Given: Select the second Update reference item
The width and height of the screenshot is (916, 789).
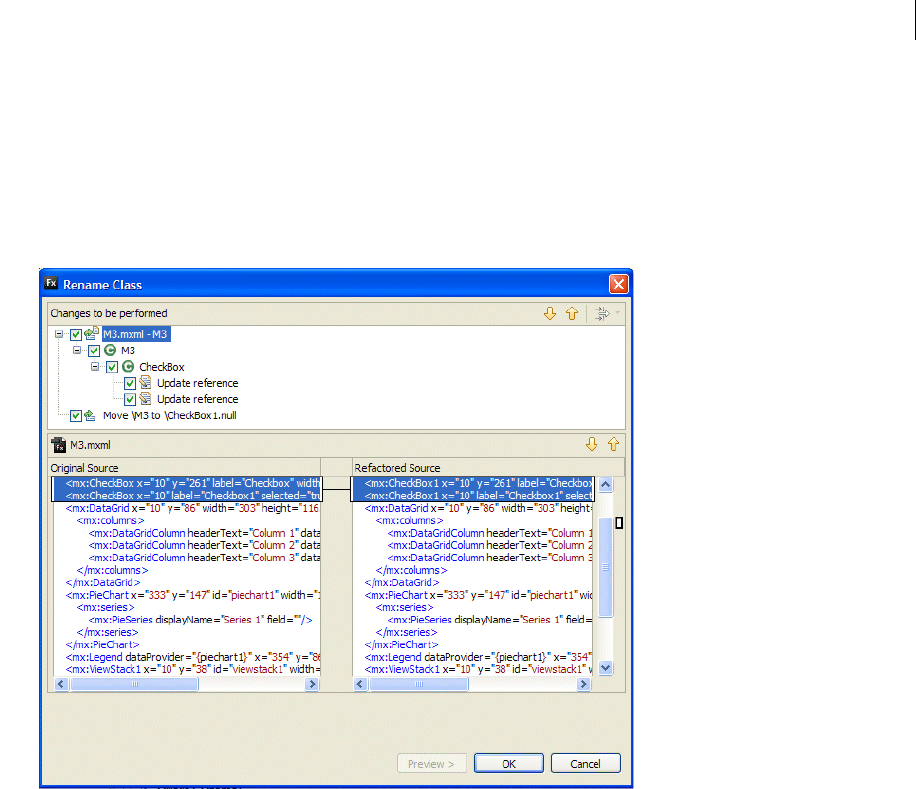Looking at the screenshot, I should (x=197, y=399).
